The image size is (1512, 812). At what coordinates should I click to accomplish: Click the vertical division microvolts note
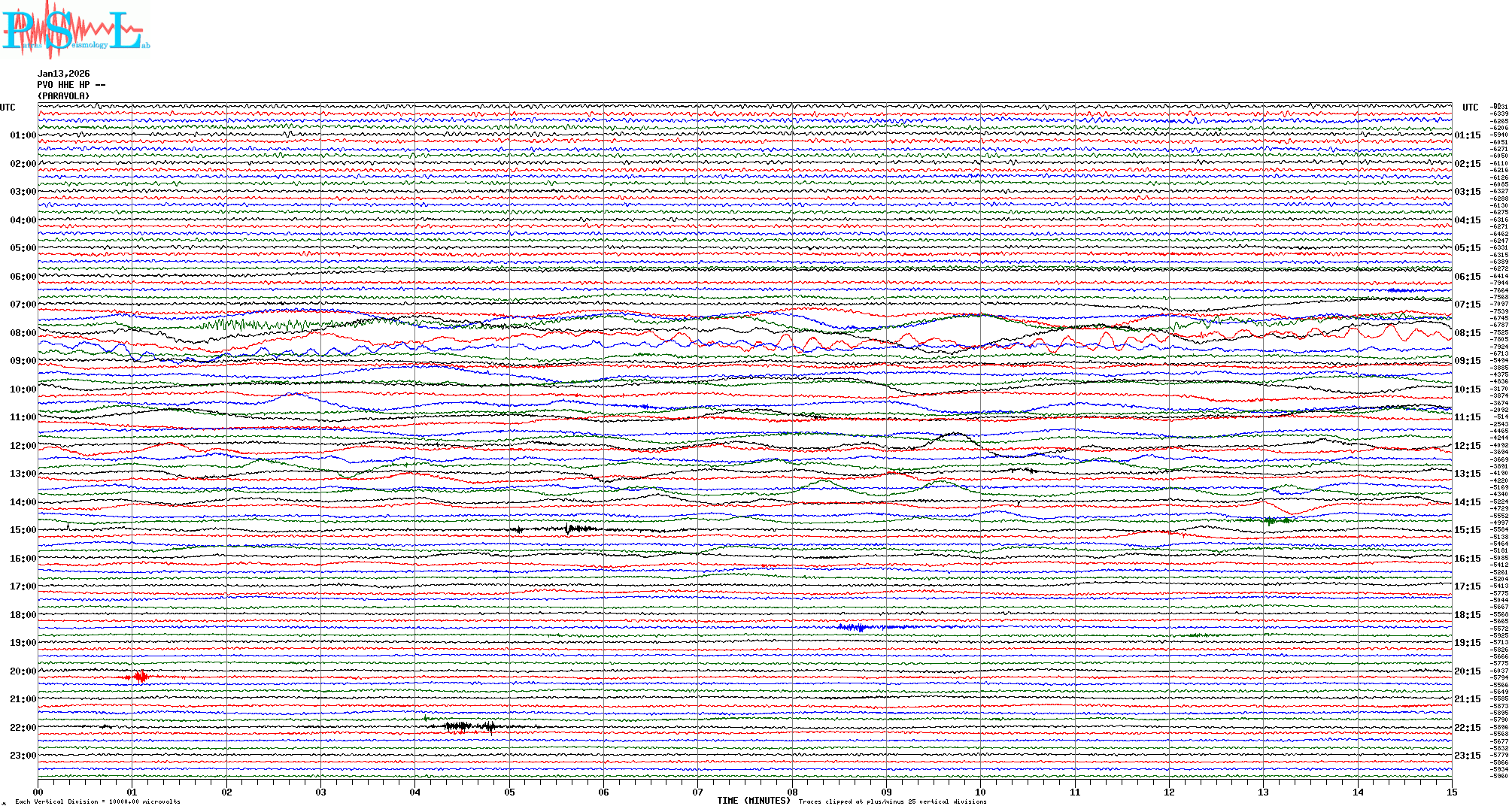pos(98,802)
